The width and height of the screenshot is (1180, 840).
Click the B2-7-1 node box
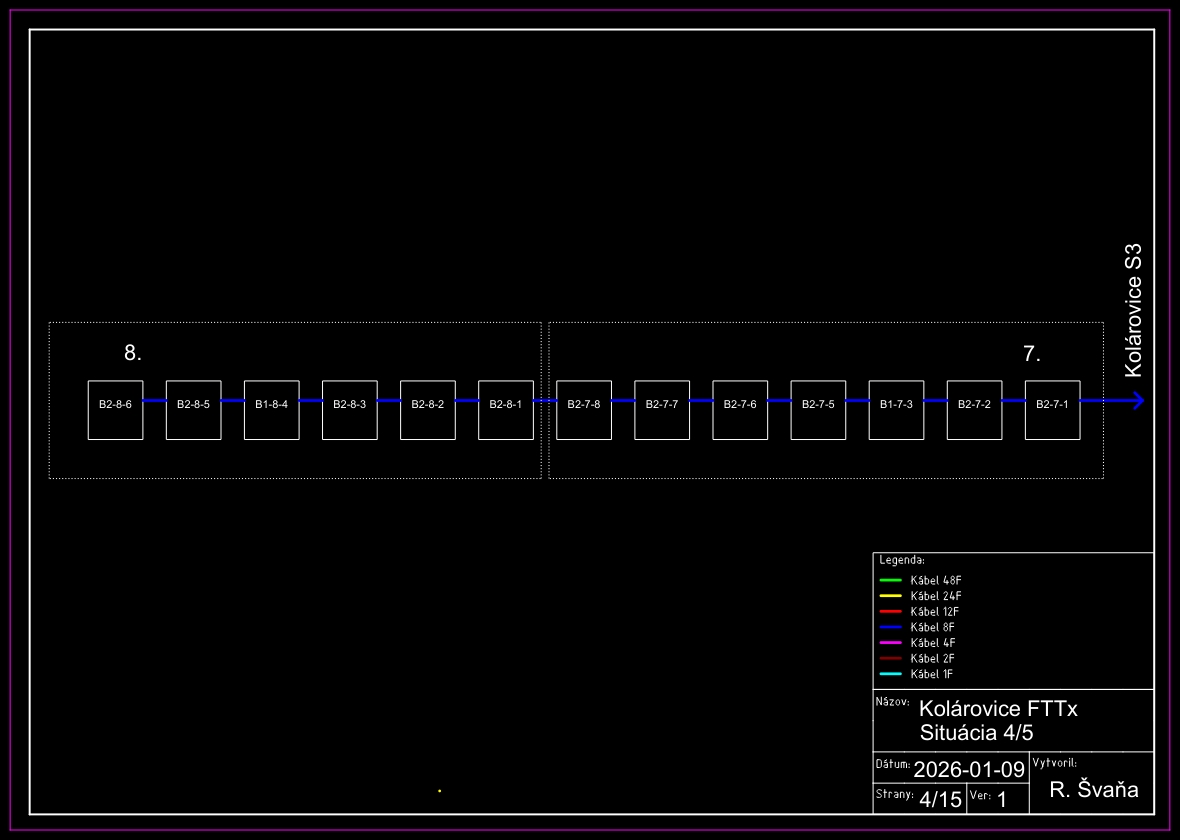(x=1052, y=410)
